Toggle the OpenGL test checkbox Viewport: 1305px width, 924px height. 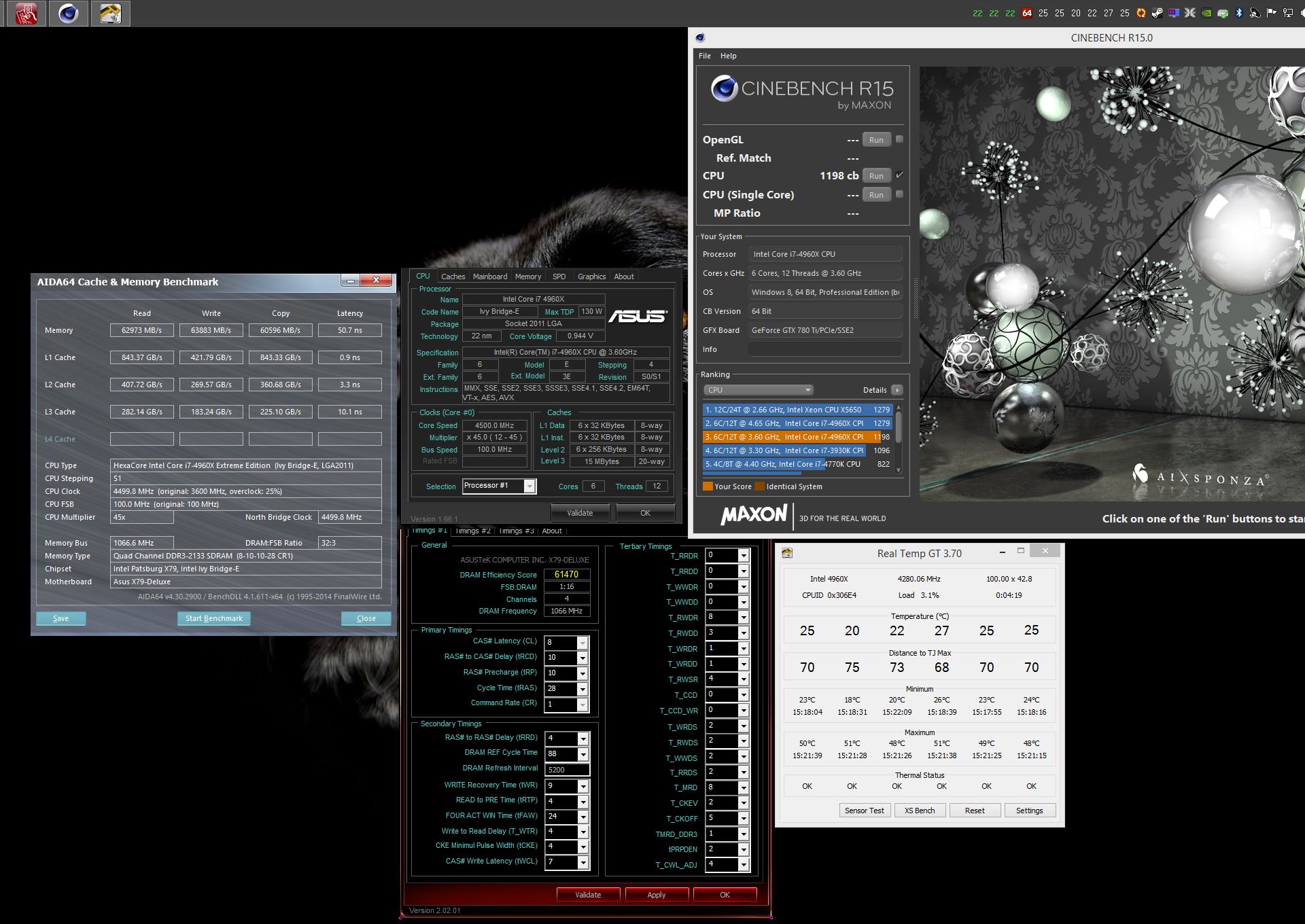coord(899,139)
